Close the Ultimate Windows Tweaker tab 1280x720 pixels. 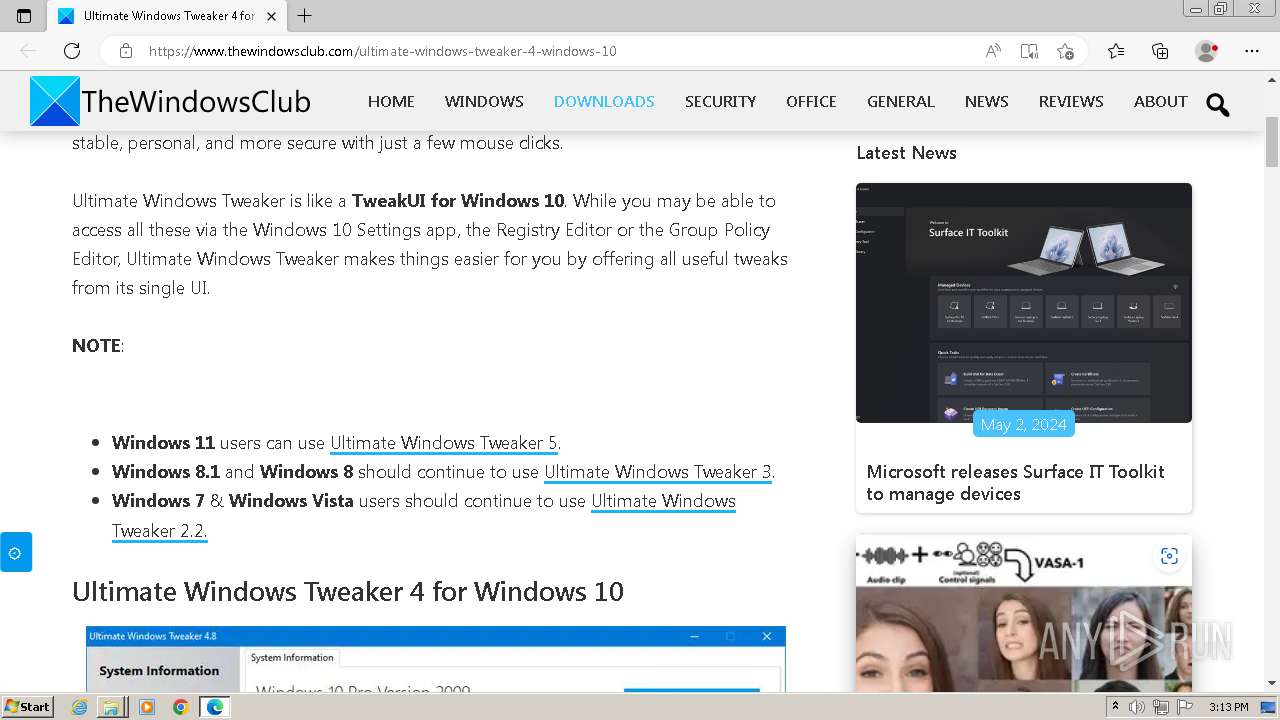pos(271,16)
